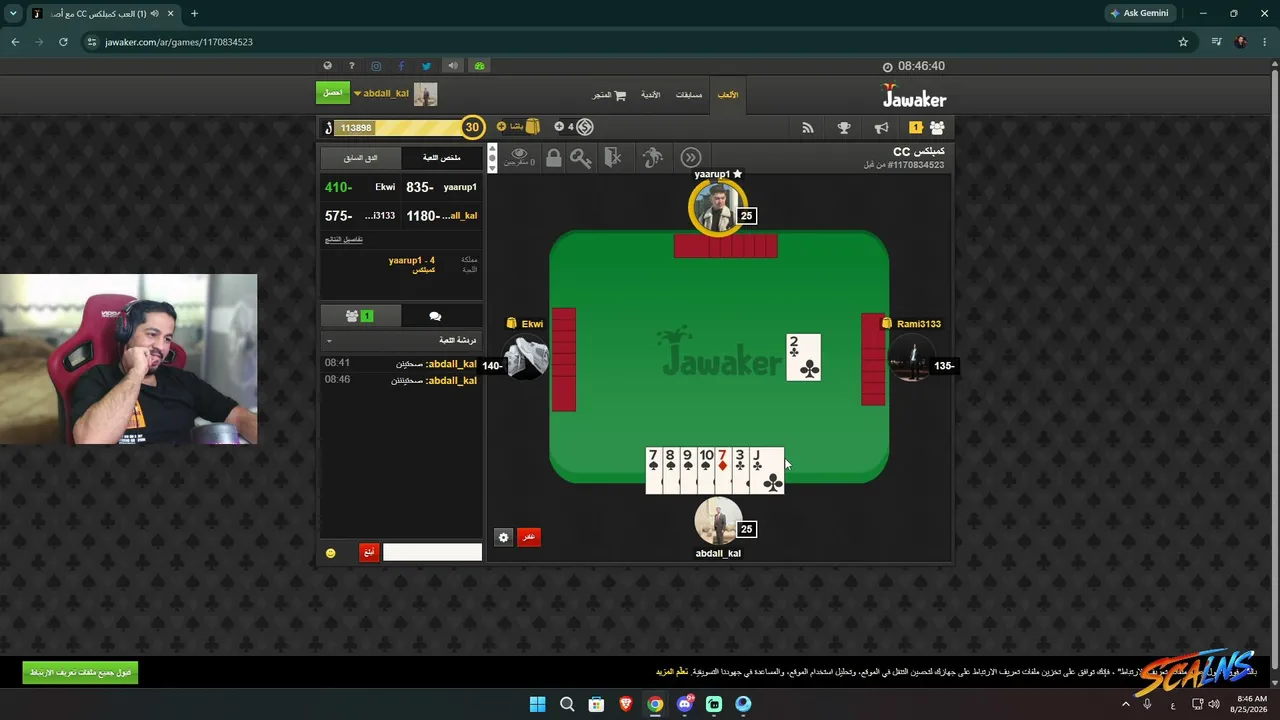Click the green top-up button

(x=333, y=93)
